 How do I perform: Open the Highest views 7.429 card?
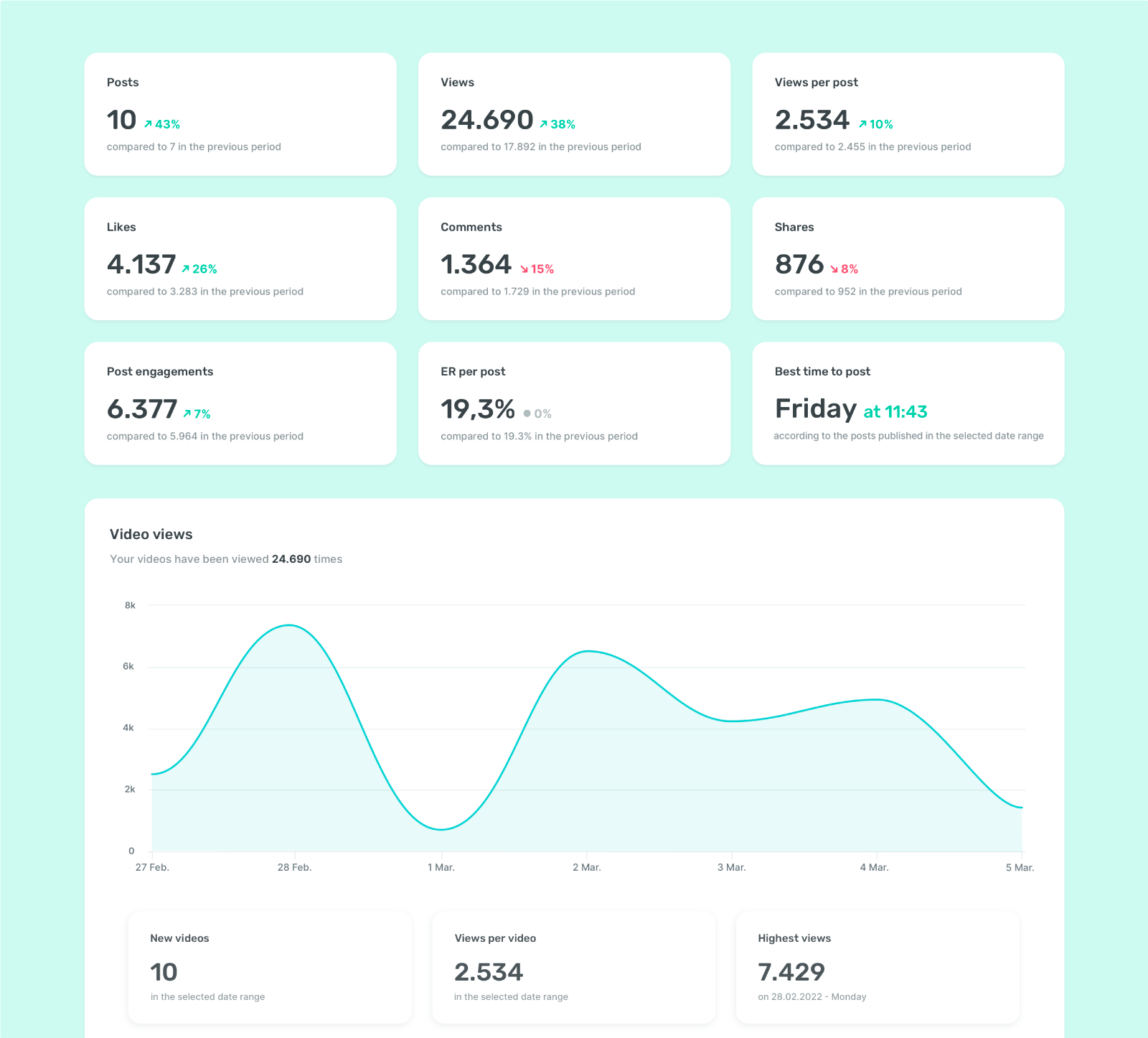pyautogui.click(x=877, y=967)
